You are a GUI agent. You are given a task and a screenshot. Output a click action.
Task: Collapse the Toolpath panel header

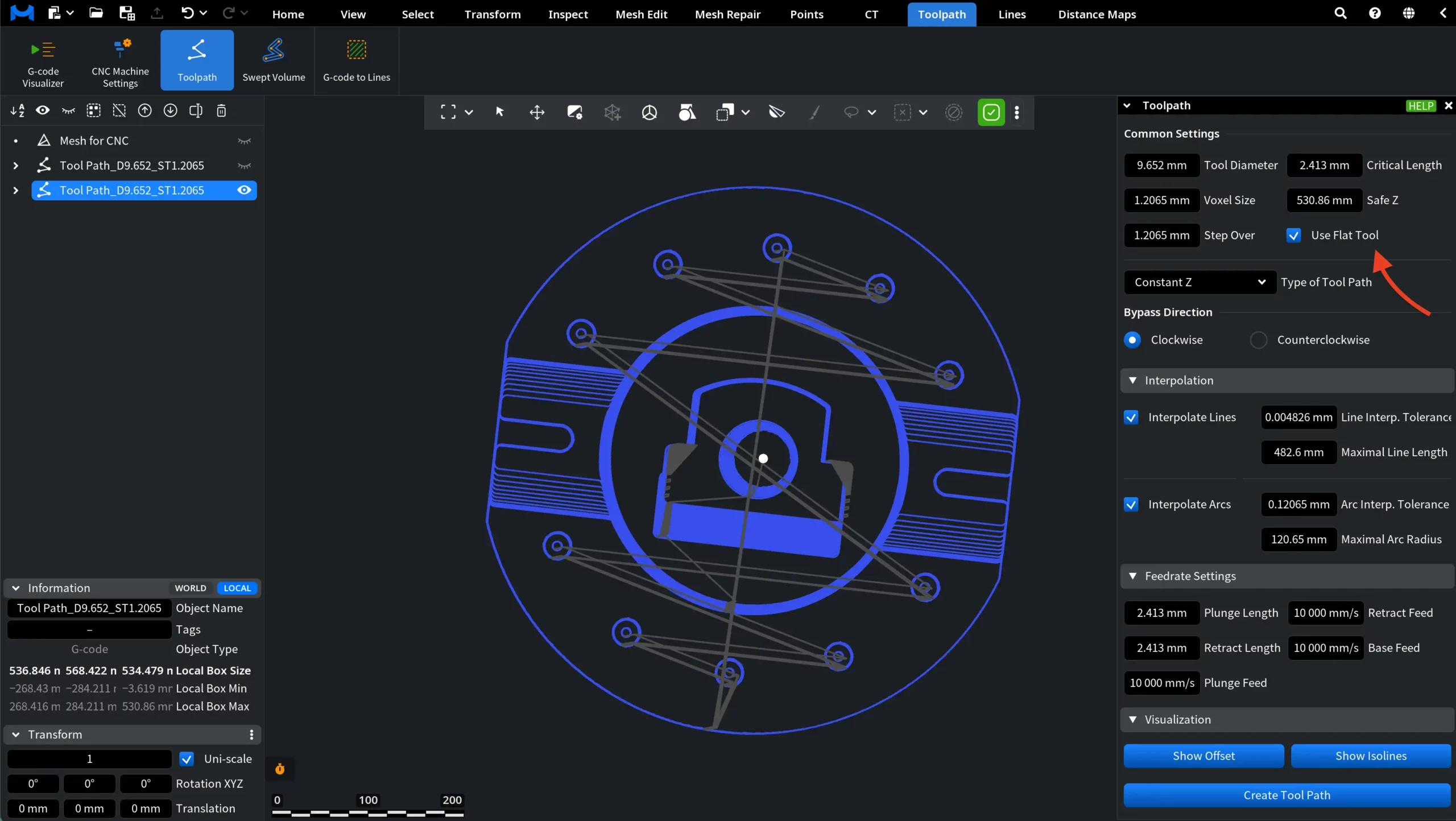(1127, 105)
